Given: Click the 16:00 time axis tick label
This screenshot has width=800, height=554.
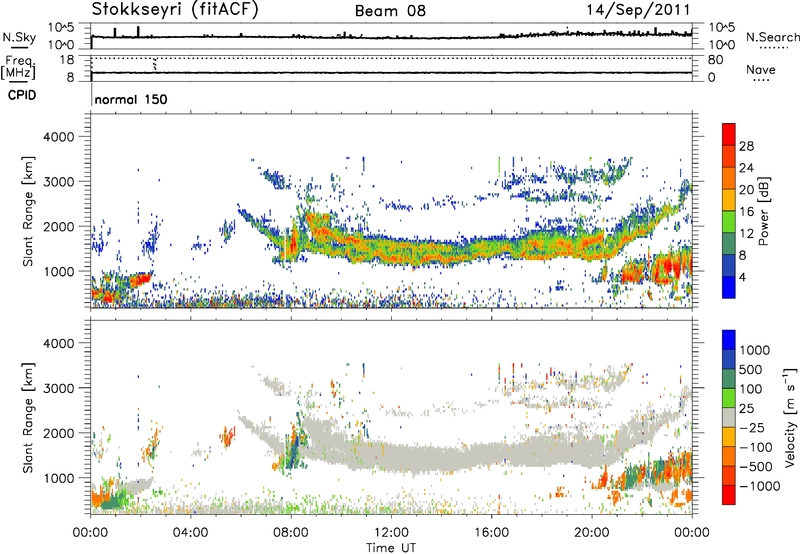Looking at the screenshot, I should (x=491, y=533).
